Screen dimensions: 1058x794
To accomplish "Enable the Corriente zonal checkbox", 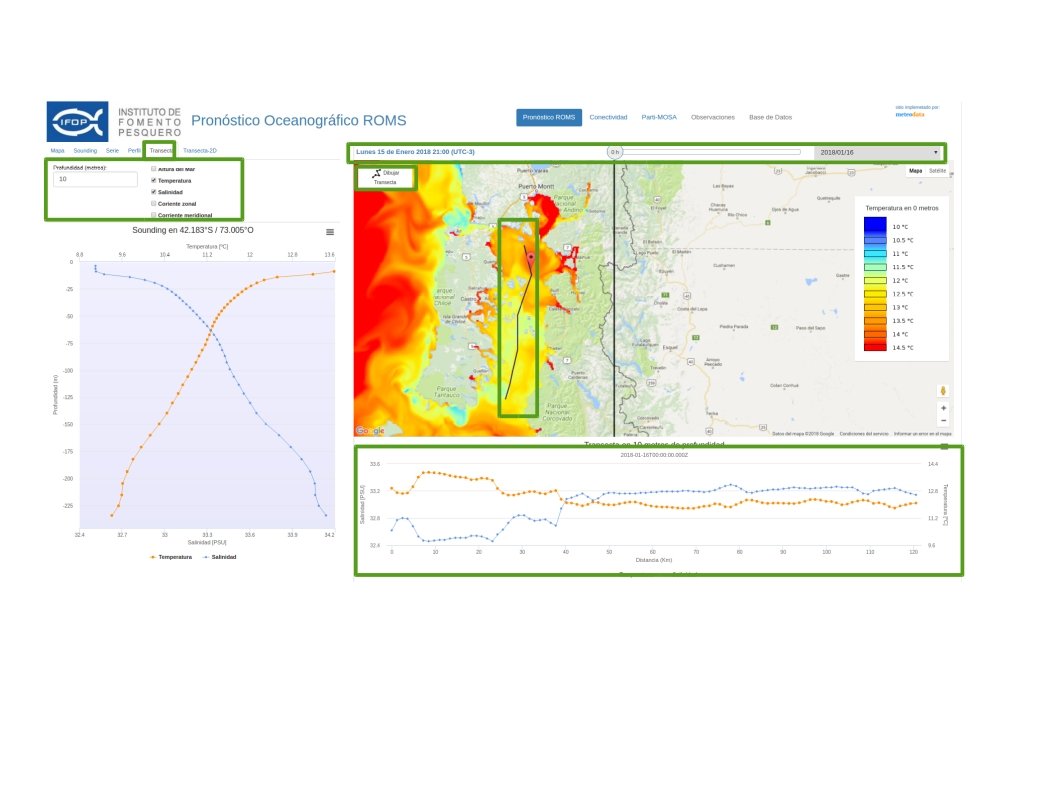I will click(154, 203).
